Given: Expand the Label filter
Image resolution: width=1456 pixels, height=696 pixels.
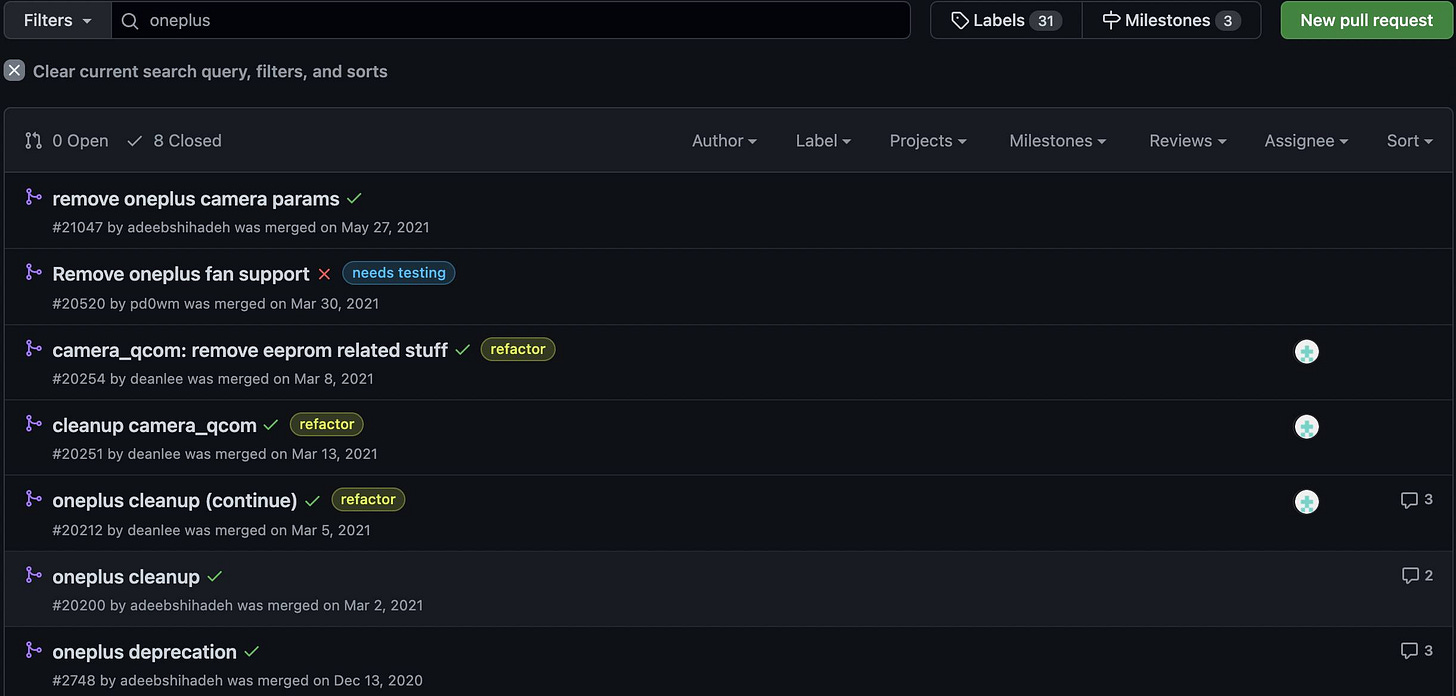Looking at the screenshot, I should 823,141.
